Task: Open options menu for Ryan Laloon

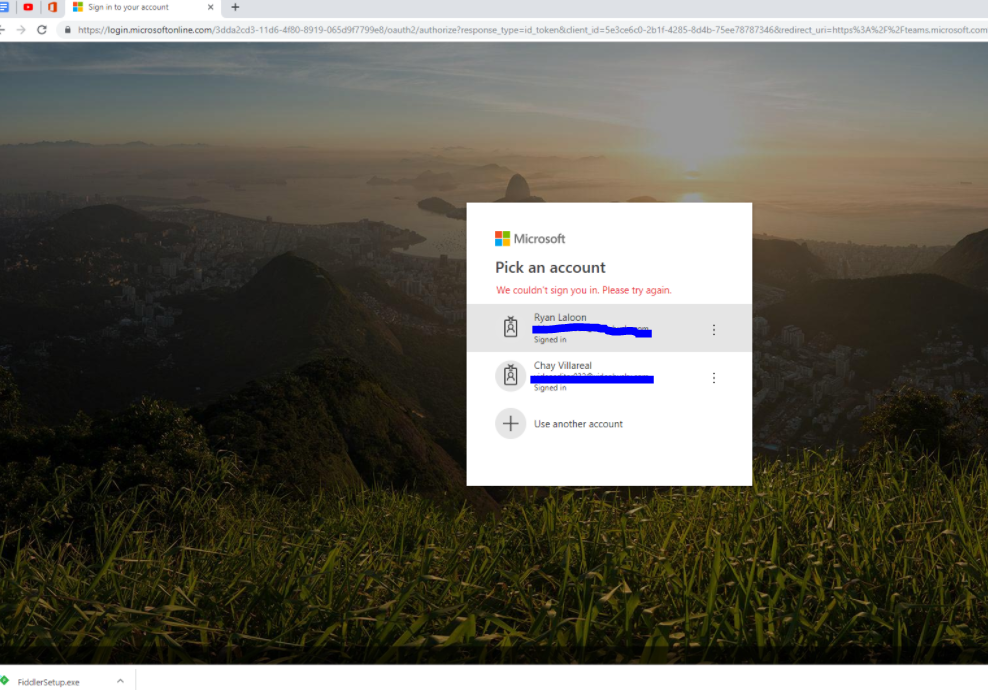Action: click(713, 330)
